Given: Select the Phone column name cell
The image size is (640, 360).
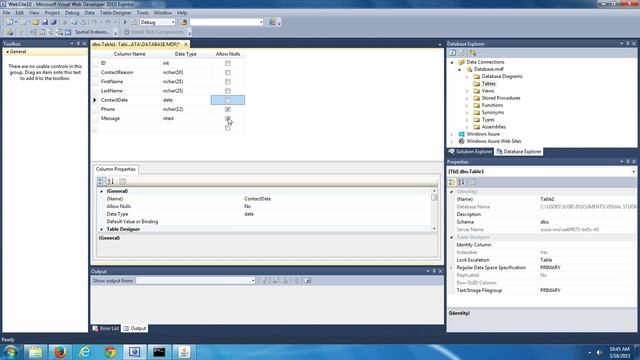Looking at the screenshot, I should click(130, 109).
